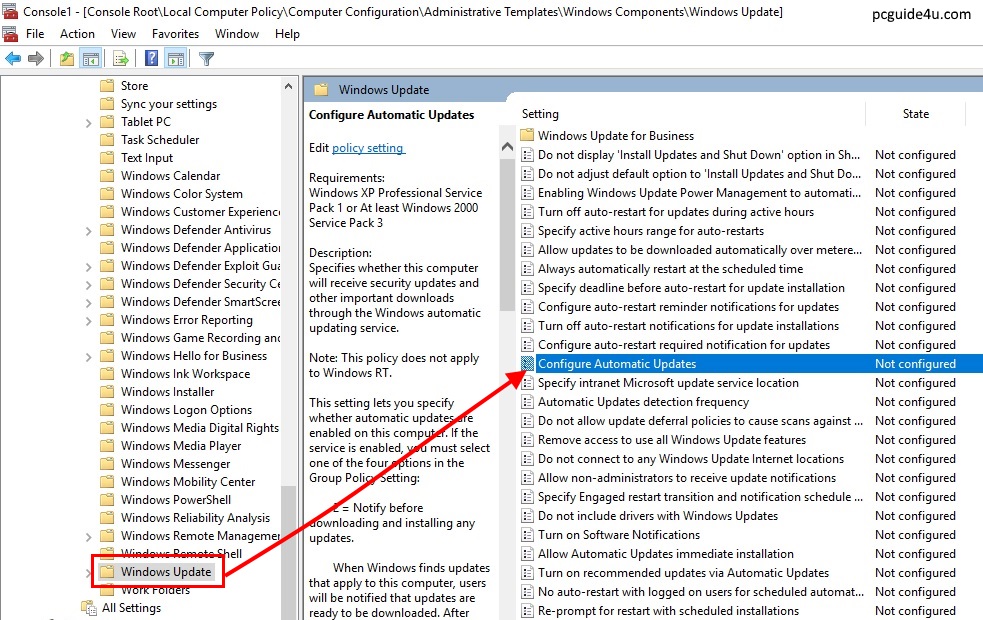Toggle the Filter funnel option
The height and width of the screenshot is (620, 983).
pyautogui.click(x=207, y=58)
